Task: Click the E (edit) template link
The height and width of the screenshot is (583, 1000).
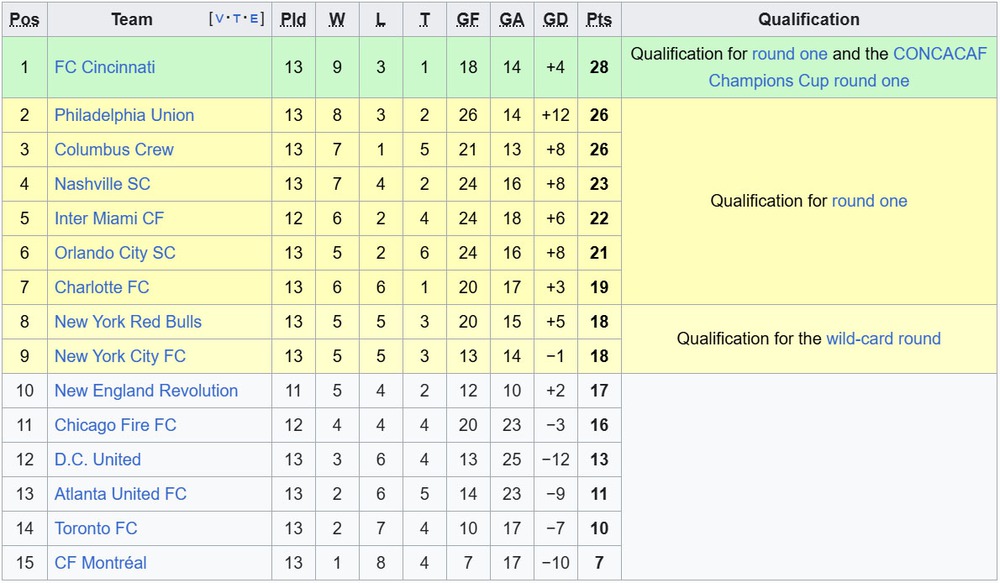Action: pyautogui.click(x=255, y=19)
